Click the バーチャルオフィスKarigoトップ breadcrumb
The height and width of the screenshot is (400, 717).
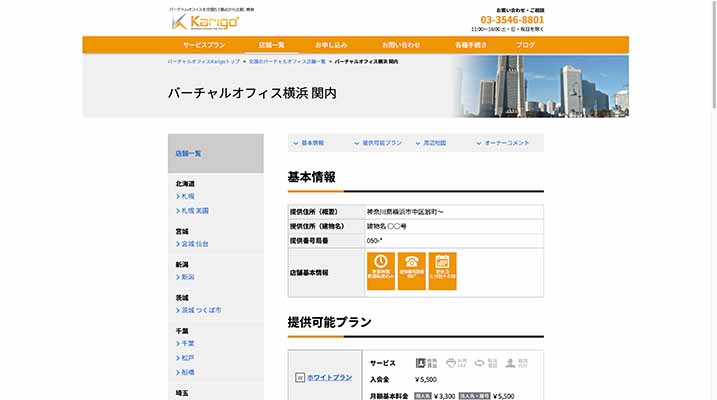(204, 61)
